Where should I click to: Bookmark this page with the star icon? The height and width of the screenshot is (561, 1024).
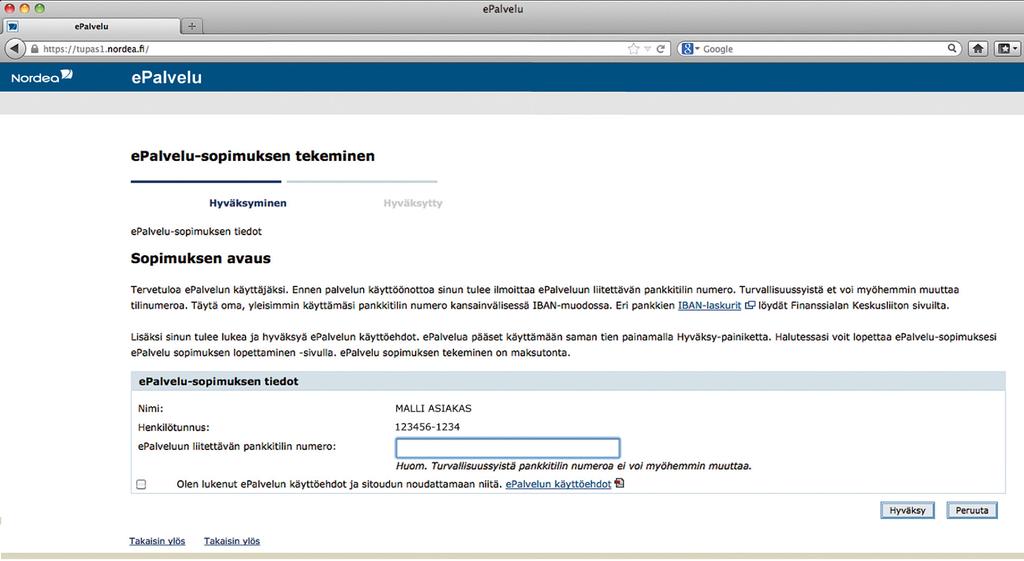pos(633,49)
